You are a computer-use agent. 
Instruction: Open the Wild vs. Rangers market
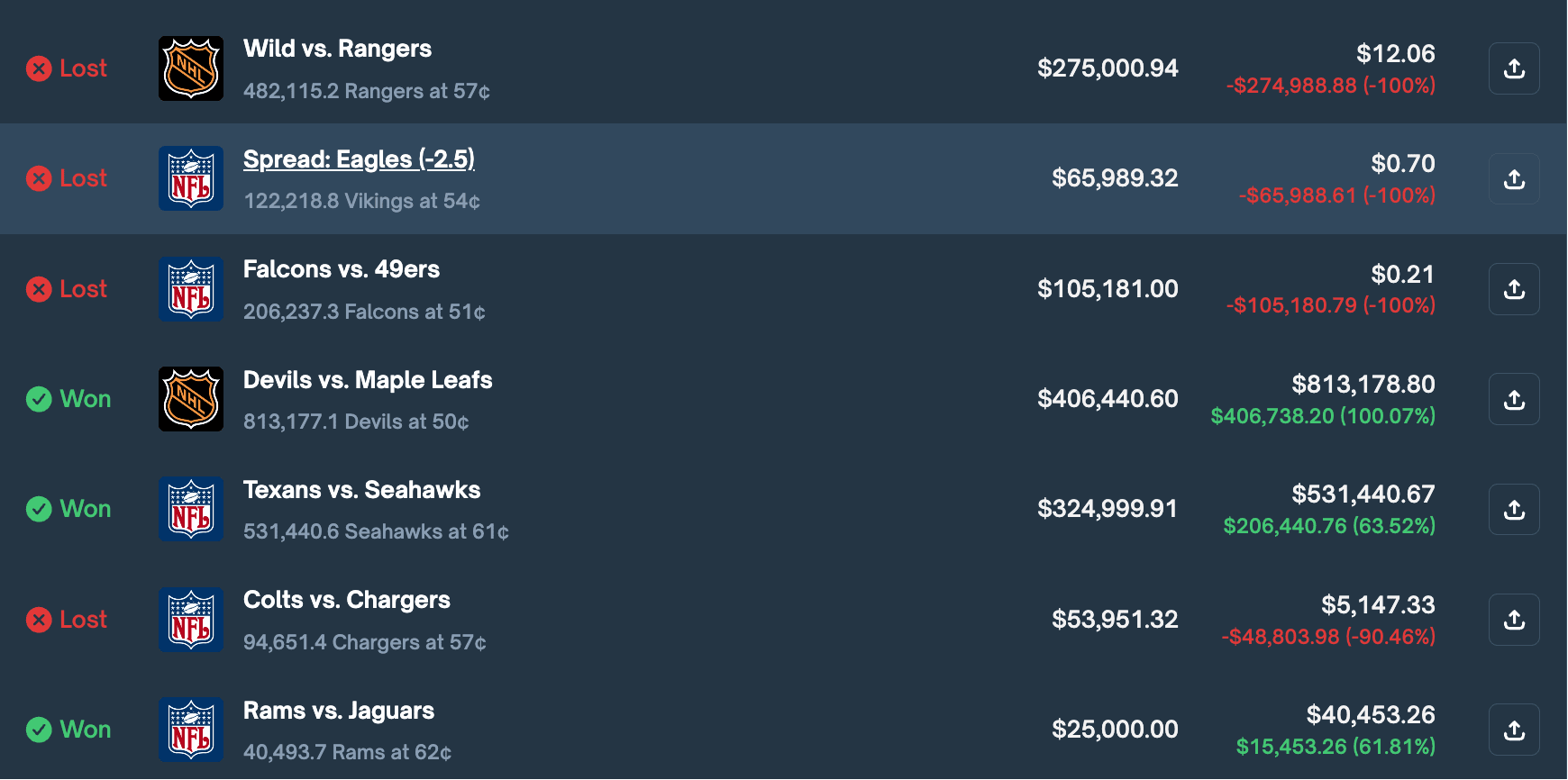pyautogui.click(x=337, y=49)
